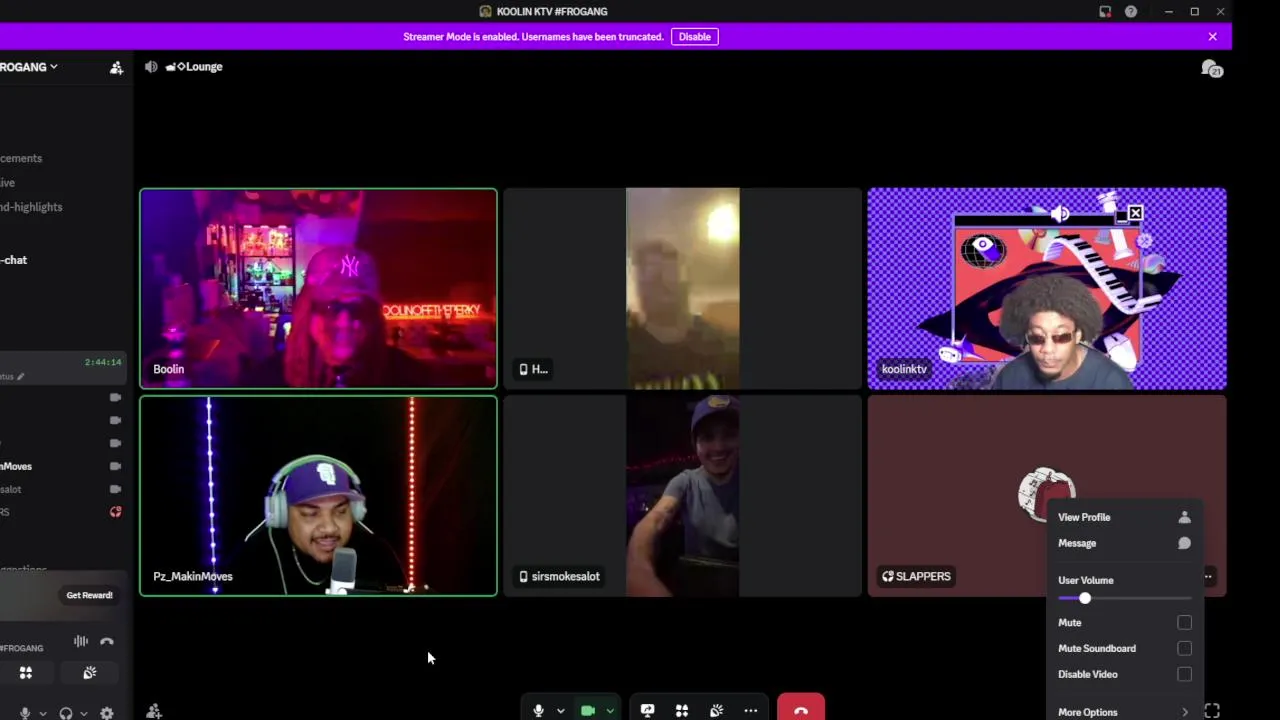Open the -chat channel in sidebar
1280x720 pixels.
pos(14,260)
